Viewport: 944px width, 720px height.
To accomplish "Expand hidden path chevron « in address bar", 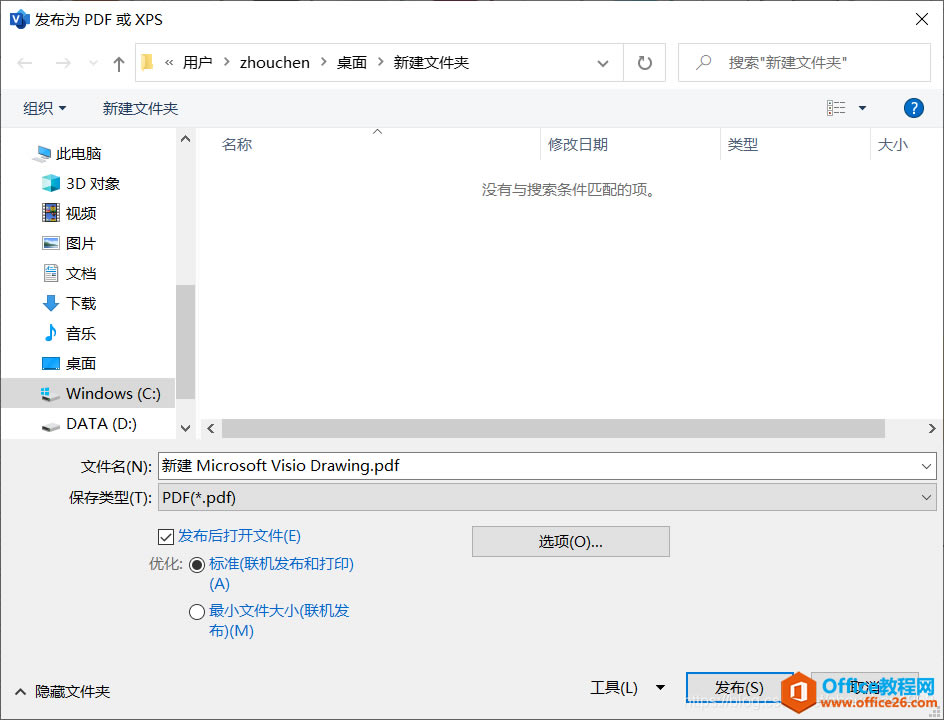I will (169, 63).
